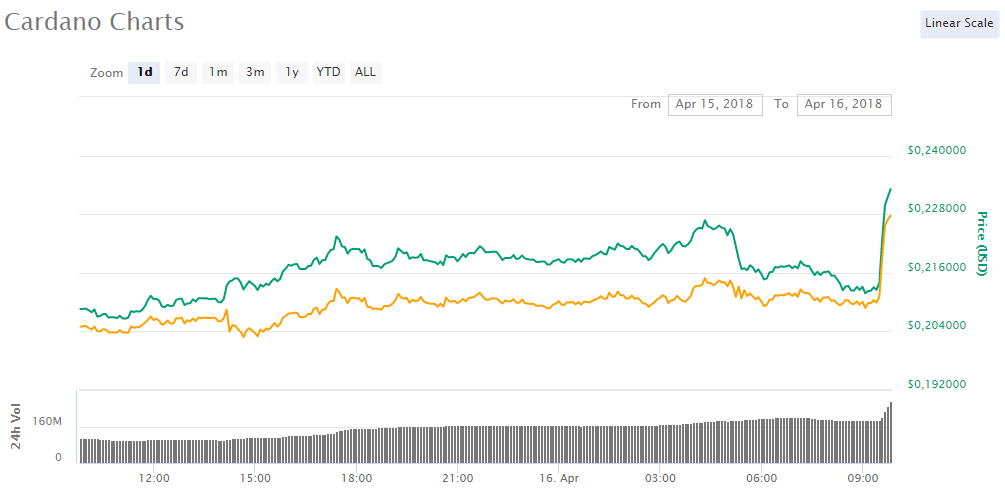The width and height of the screenshot is (1005, 493).
Task: Click the 09:00 time axis label
Action: 863,477
